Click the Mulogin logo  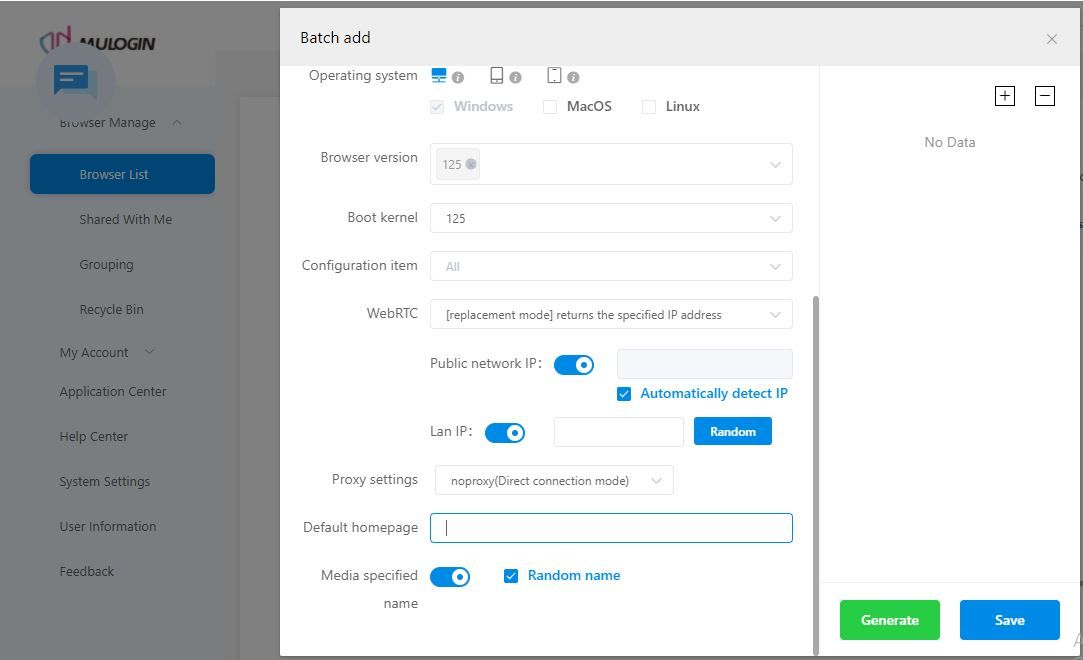[x=97, y=41]
